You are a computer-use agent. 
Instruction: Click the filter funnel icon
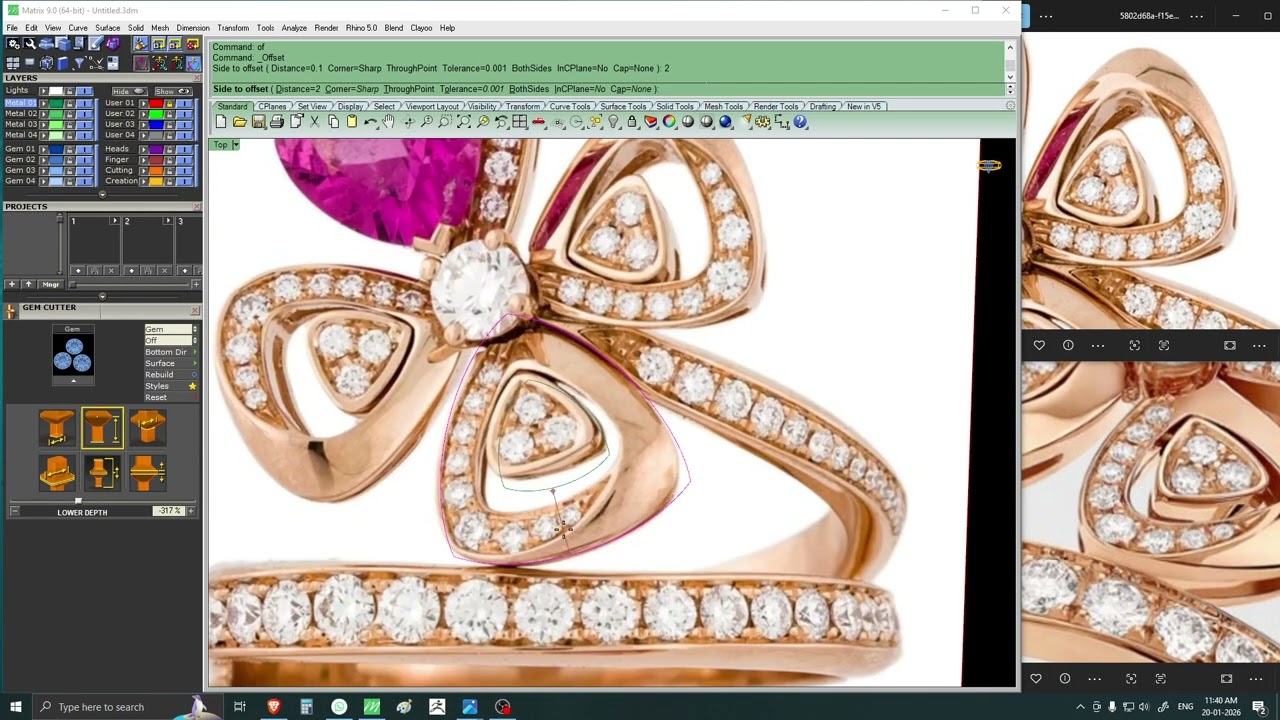(79, 63)
